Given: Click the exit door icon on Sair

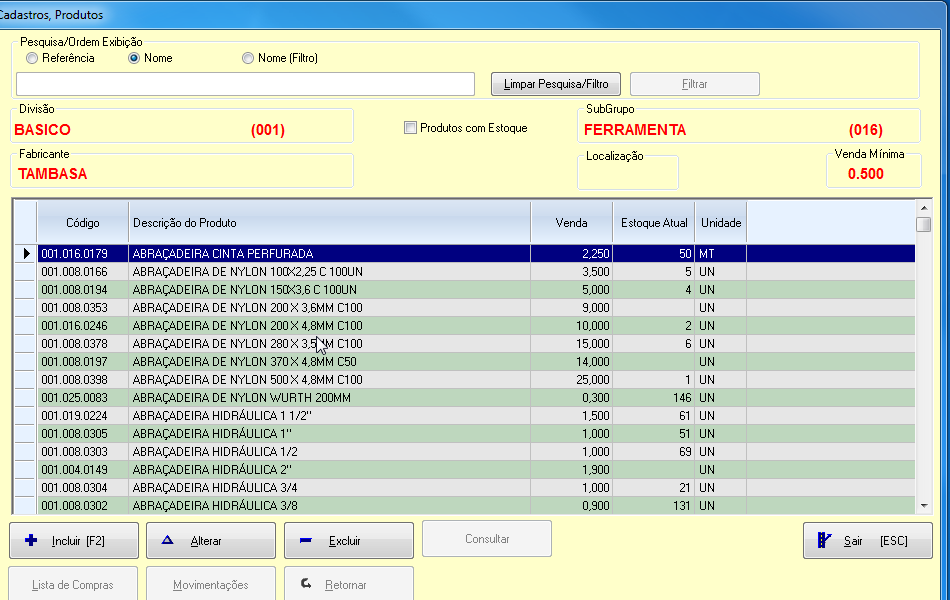Looking at the screenshot, I should 825,541.
